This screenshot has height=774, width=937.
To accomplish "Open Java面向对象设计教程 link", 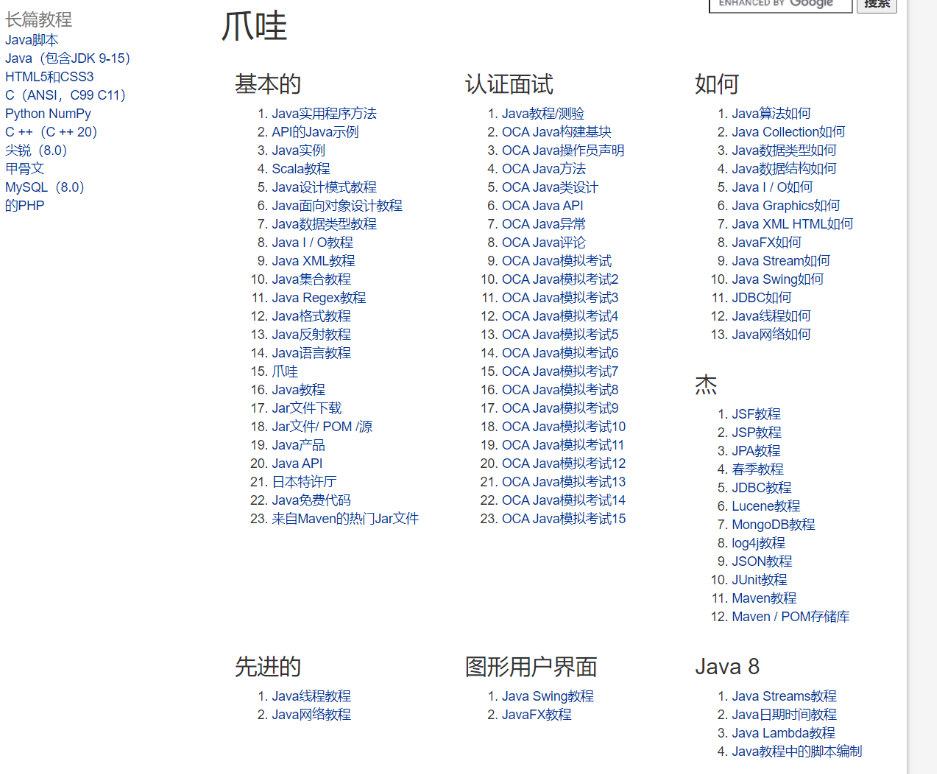I will pyautogui.click(x=337, y=206).
